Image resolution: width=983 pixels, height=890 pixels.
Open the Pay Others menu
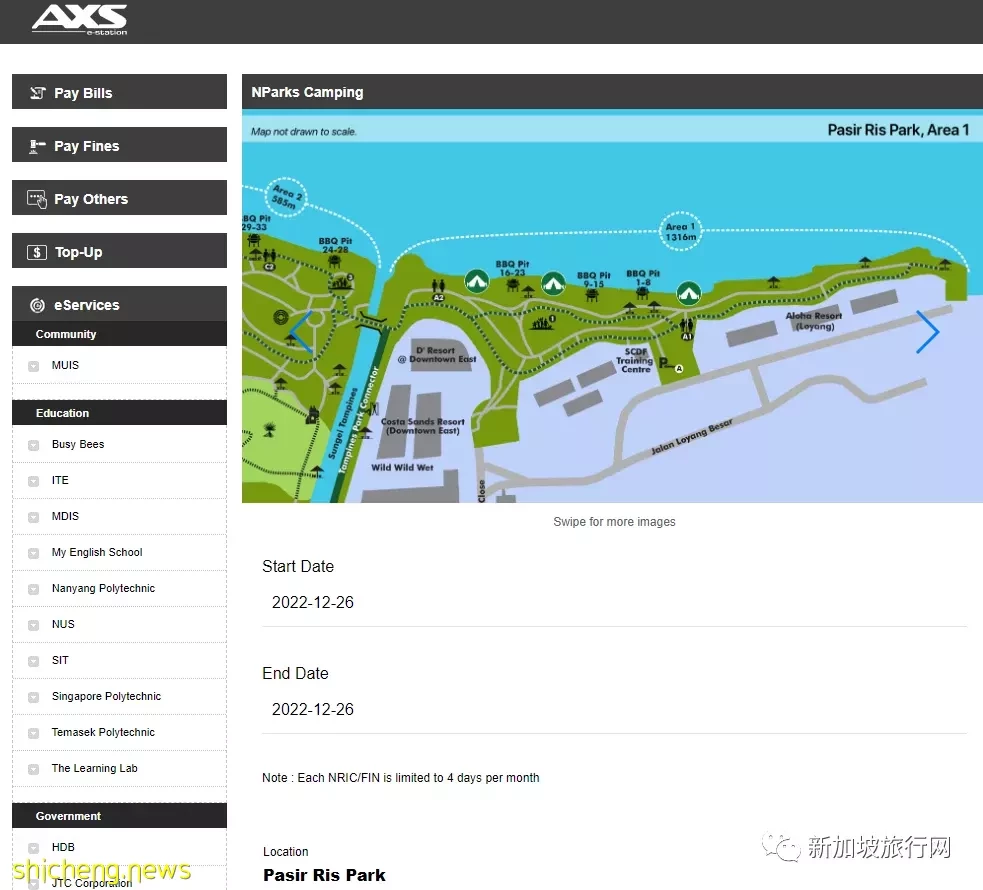coord(119,198)
